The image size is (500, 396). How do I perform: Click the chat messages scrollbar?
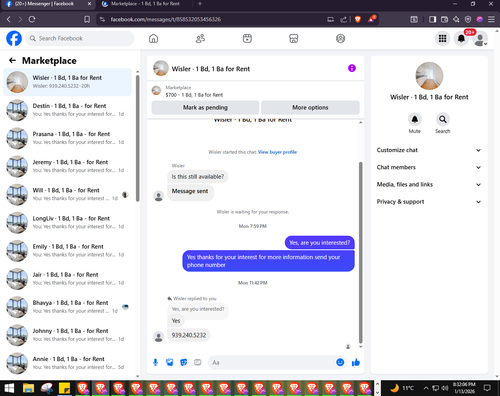[360, 253]
